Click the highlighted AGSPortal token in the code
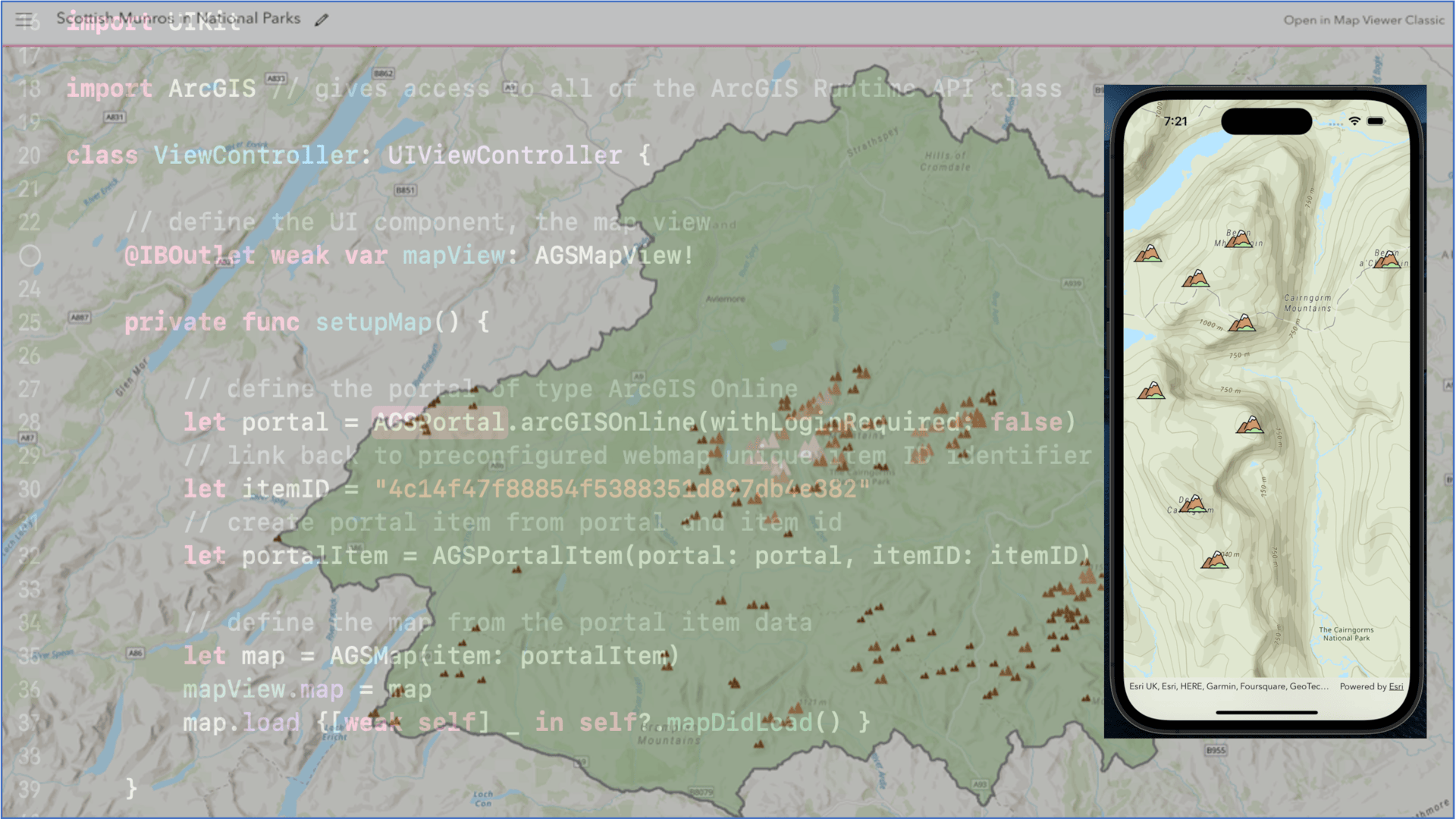The width and height of the screenshot is (1456, 819). point(438,422)
